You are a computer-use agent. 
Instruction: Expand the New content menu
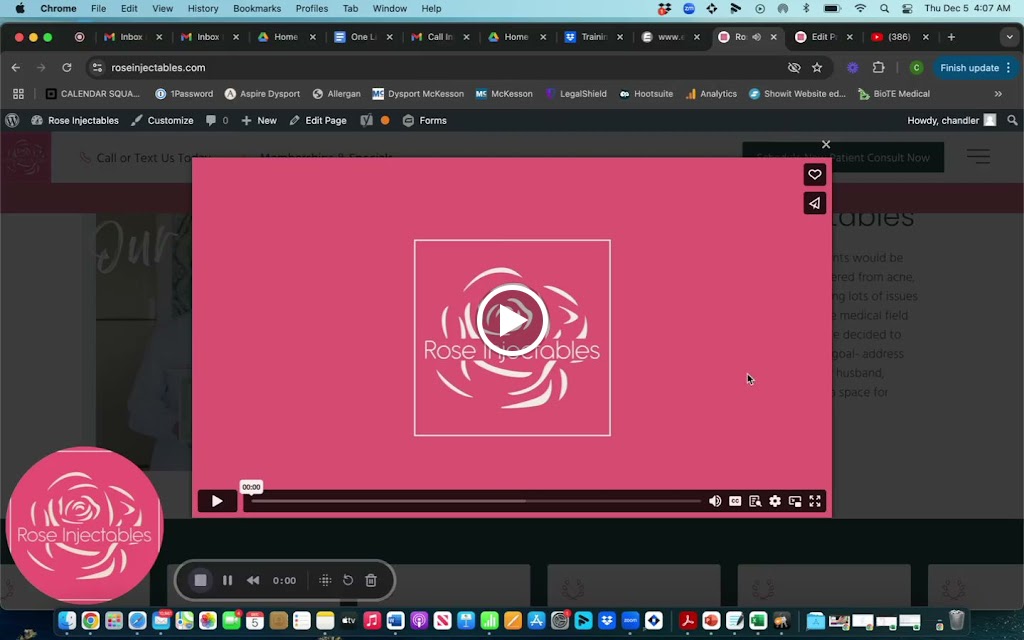(x=259, y=120)
